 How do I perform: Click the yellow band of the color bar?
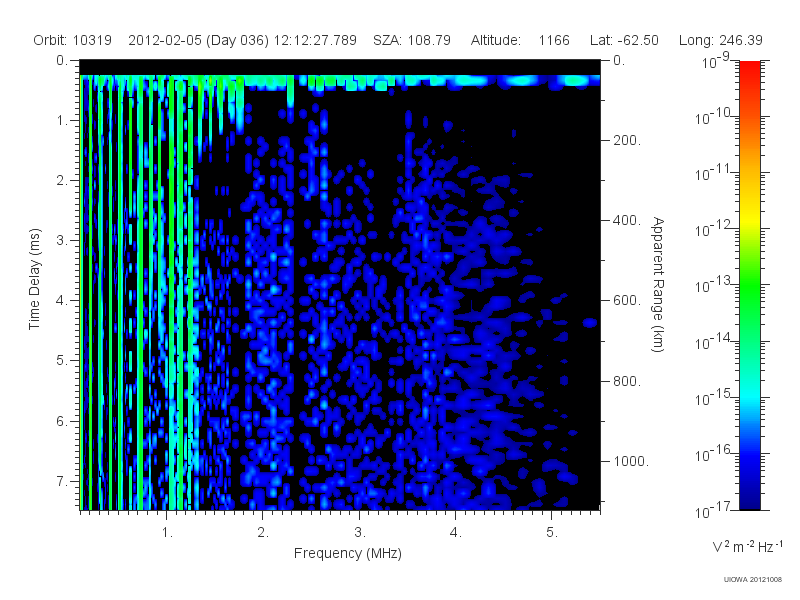pos(750,217)
